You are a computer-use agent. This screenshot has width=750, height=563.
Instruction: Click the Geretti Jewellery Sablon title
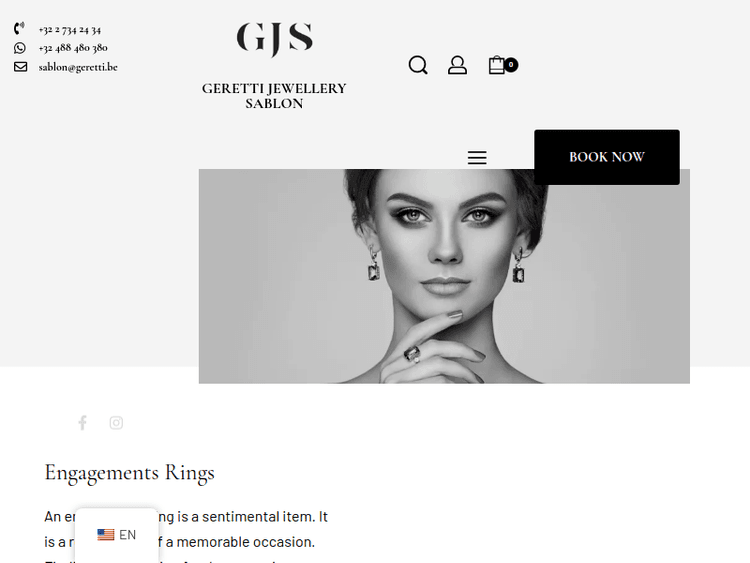click(x=274, y=96)
